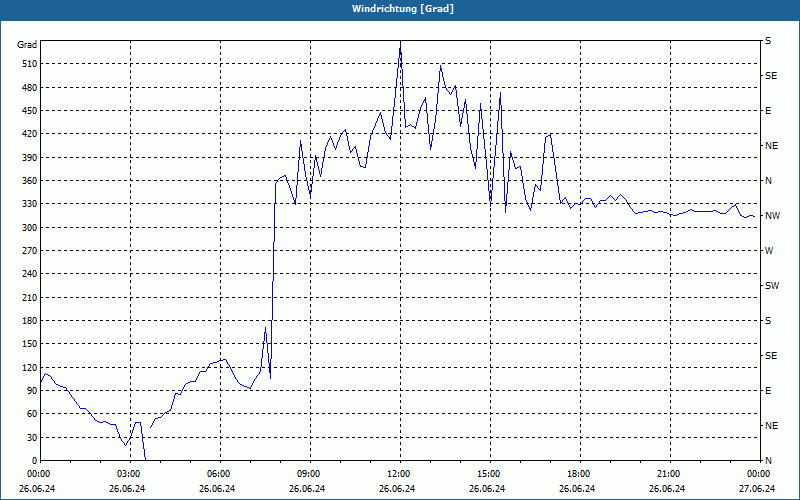The width and height of the screenshot is (800, 500).
Task: Select the 210 y-axis value
Action: click(x=30, y=297)
